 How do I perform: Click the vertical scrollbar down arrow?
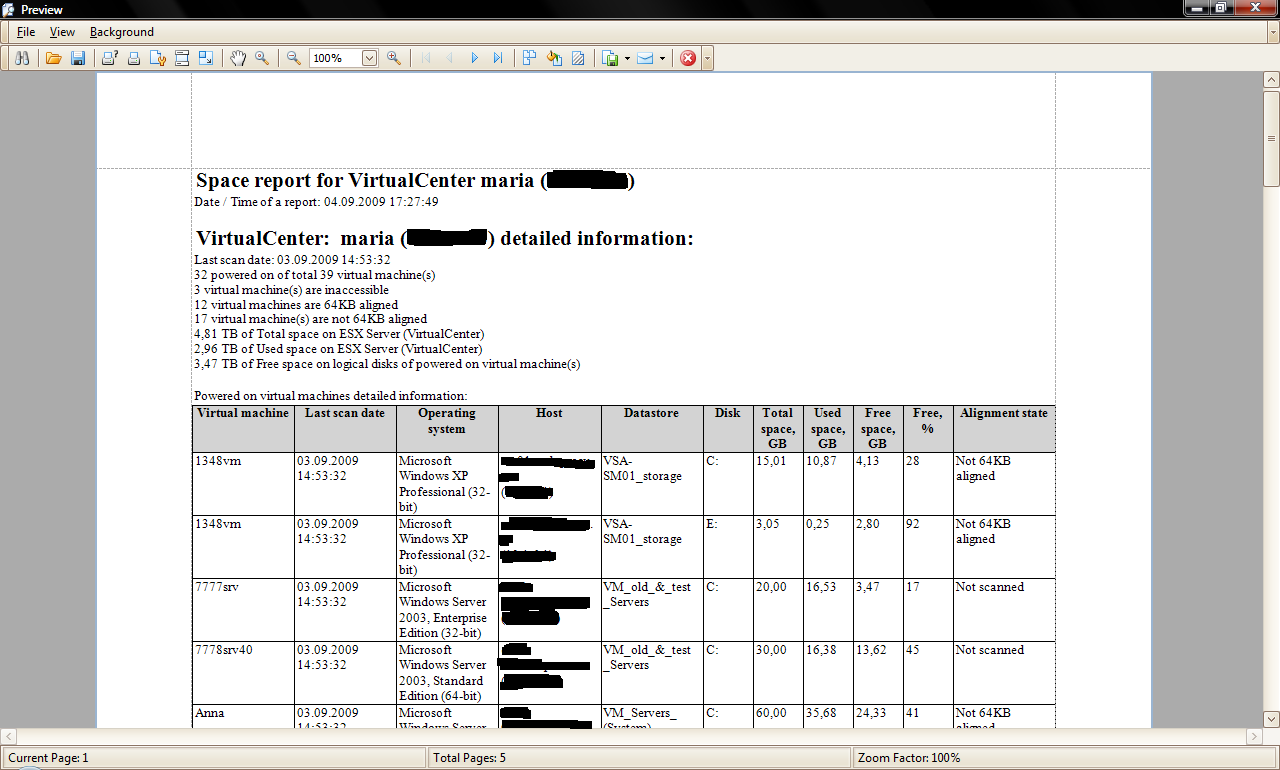1271,719
